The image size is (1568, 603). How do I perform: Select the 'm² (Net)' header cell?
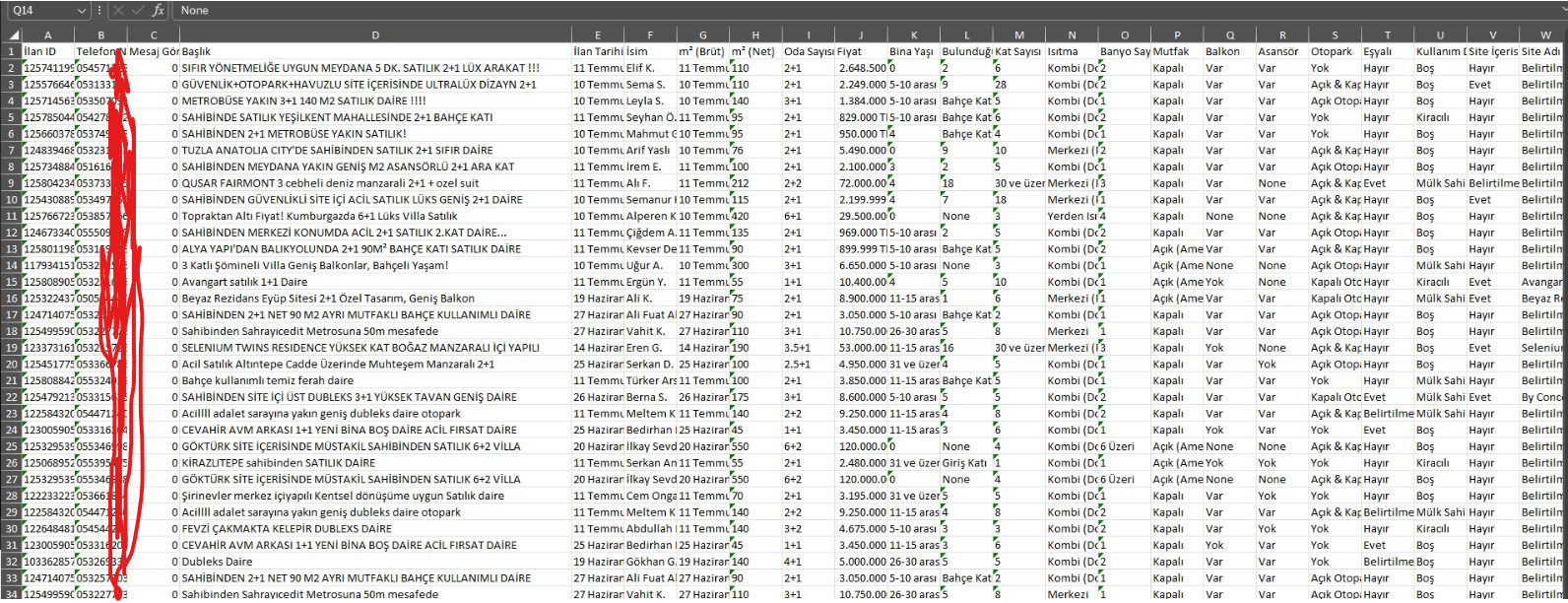(756, 51)
